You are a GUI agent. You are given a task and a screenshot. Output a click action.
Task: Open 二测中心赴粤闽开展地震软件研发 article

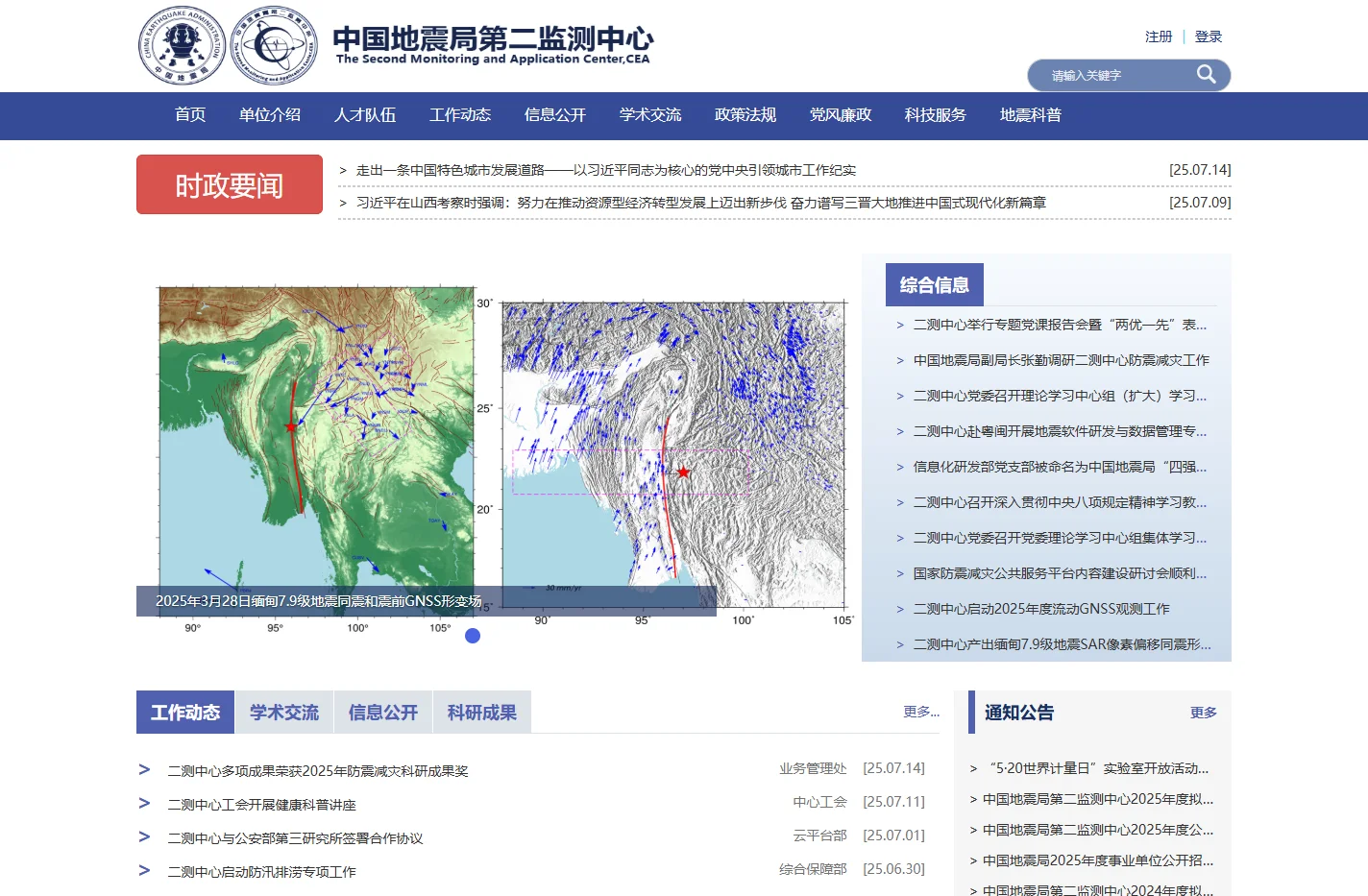(1060, 431)
